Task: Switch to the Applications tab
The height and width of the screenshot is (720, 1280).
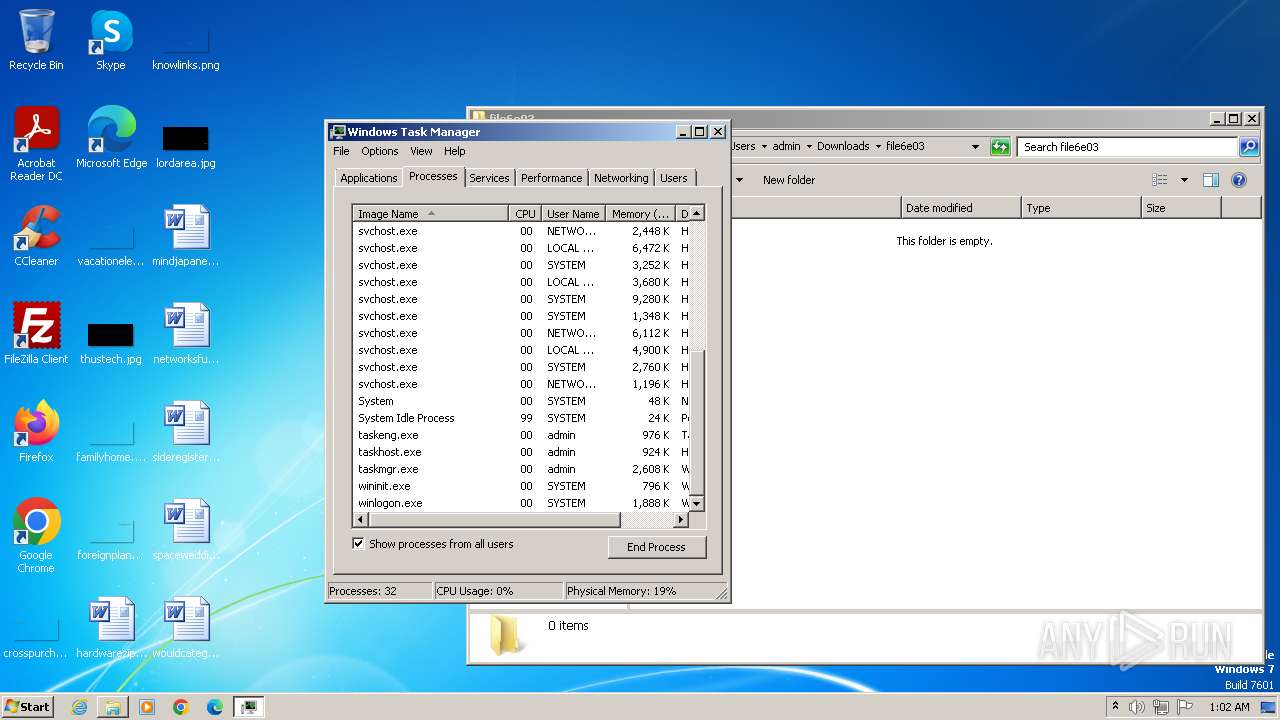Action: [x=368, y=178]
